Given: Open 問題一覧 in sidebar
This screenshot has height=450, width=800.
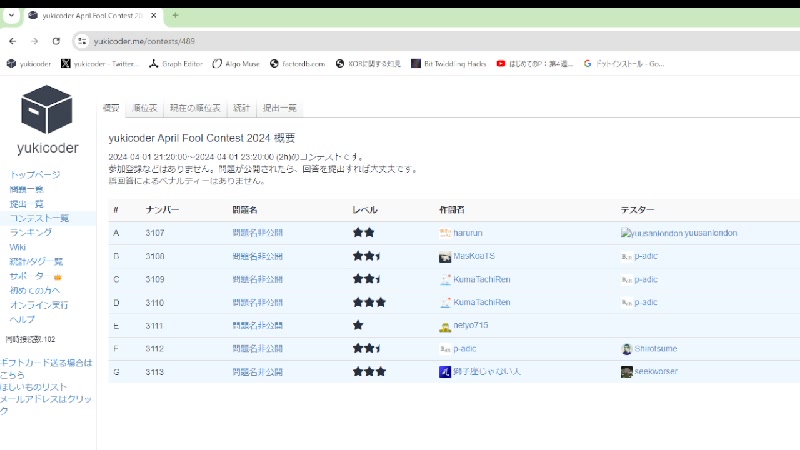Looking at the screenshot, I should pyautogui.click(x=27, y=189).
